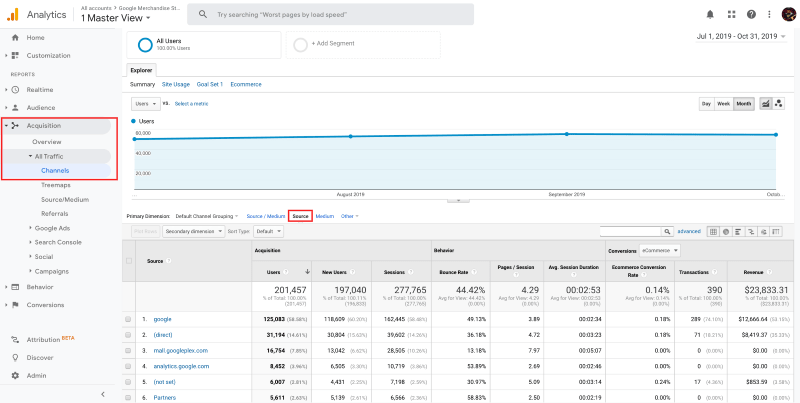This screenshot has height=403, width=800.
Task: Set chart granularity to Week
Action: [723, 104]
